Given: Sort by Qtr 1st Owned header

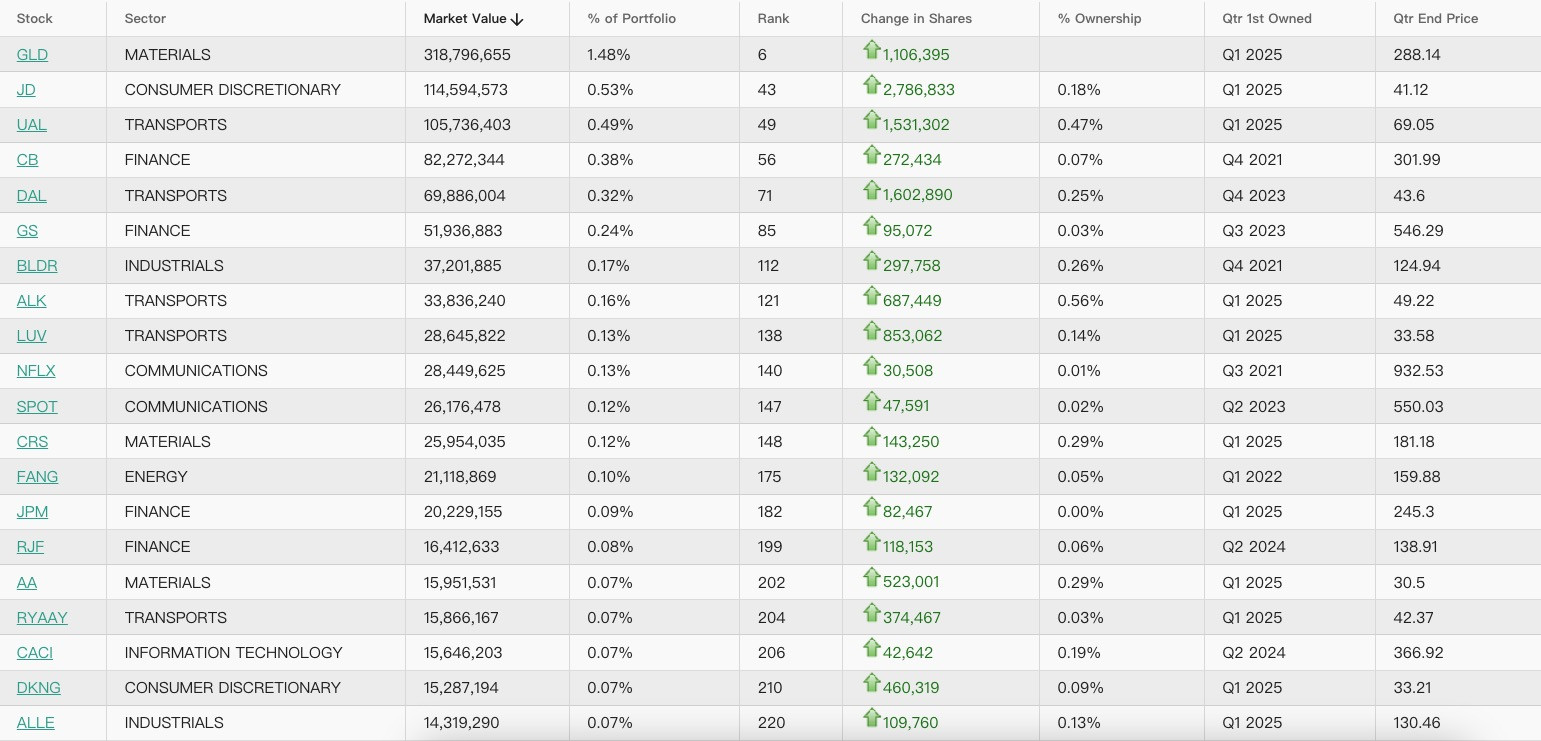Looking at the screenshot, I should [x=1267, y=19].
